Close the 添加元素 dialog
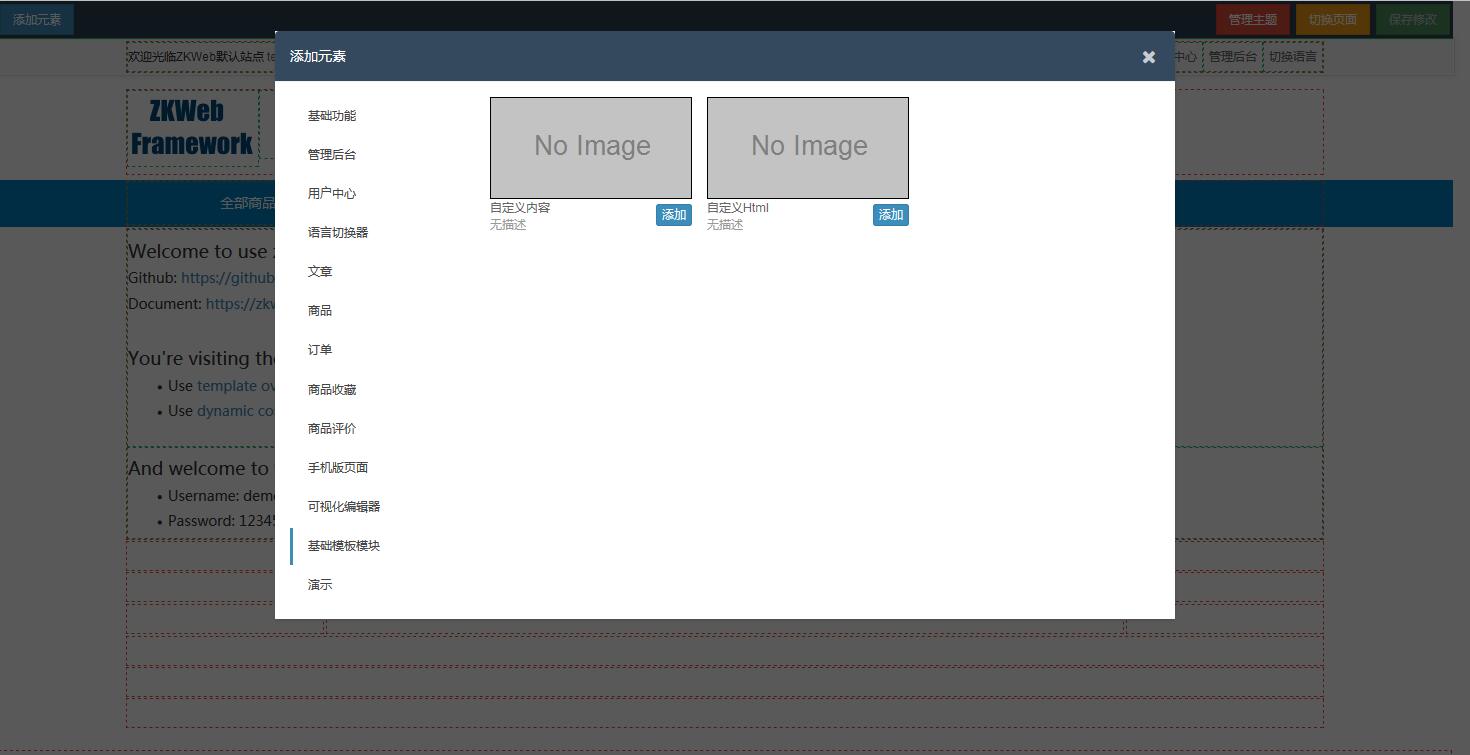The image size is (1470, 755). click(x=1148, y=57)
